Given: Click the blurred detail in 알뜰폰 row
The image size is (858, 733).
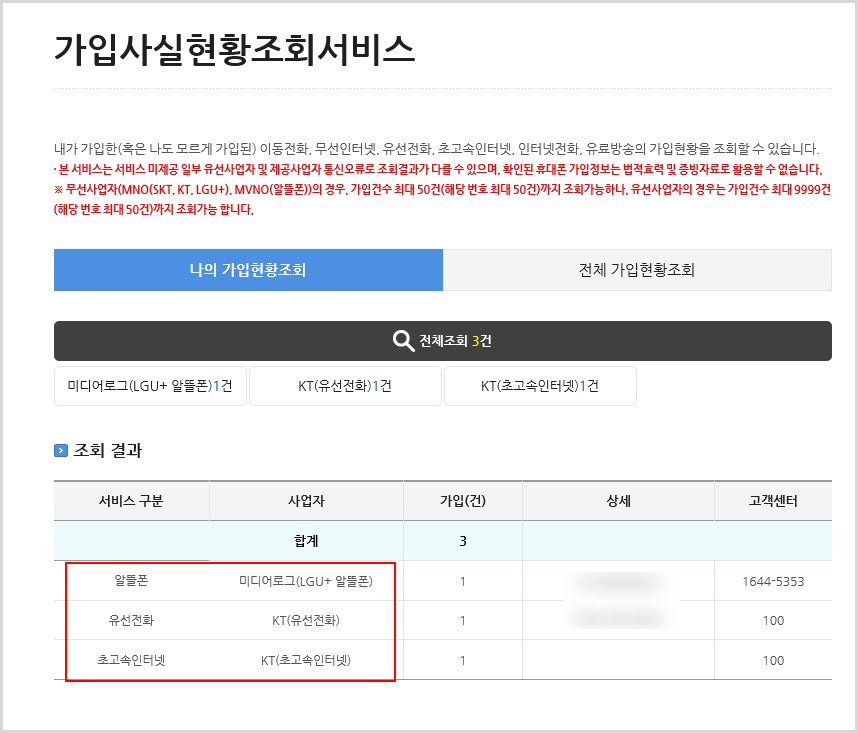Looking at the screenshot, I should pyautogui.click(x=618, y=582).
